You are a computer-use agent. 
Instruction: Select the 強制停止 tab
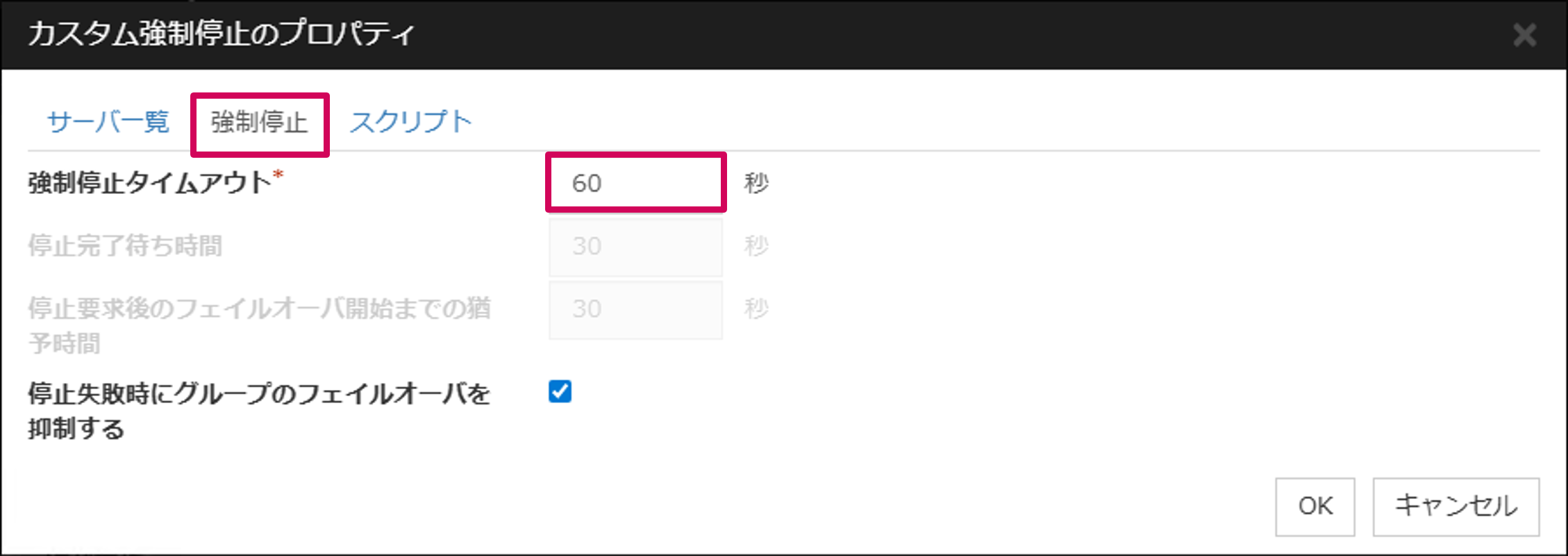pyautogui.click(x=259, y=123)
